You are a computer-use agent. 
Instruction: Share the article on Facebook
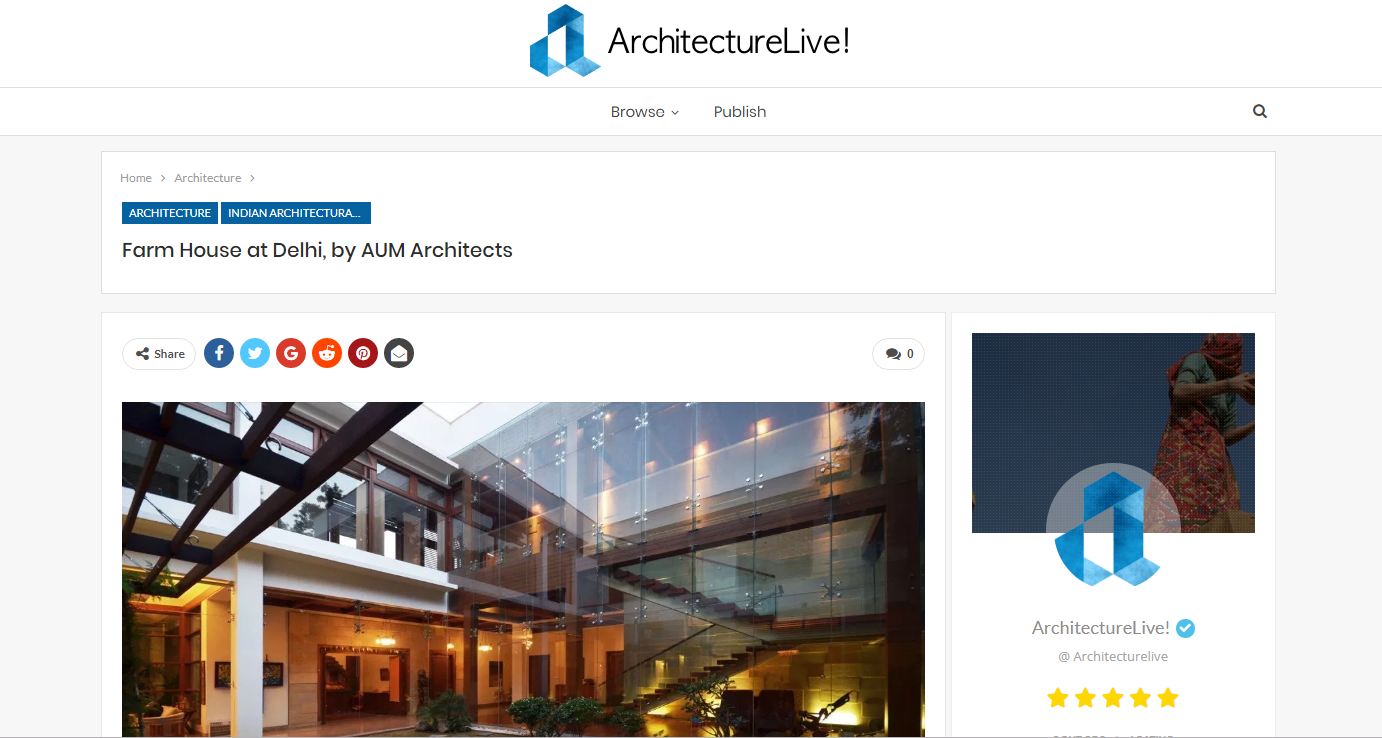(219, 353)
